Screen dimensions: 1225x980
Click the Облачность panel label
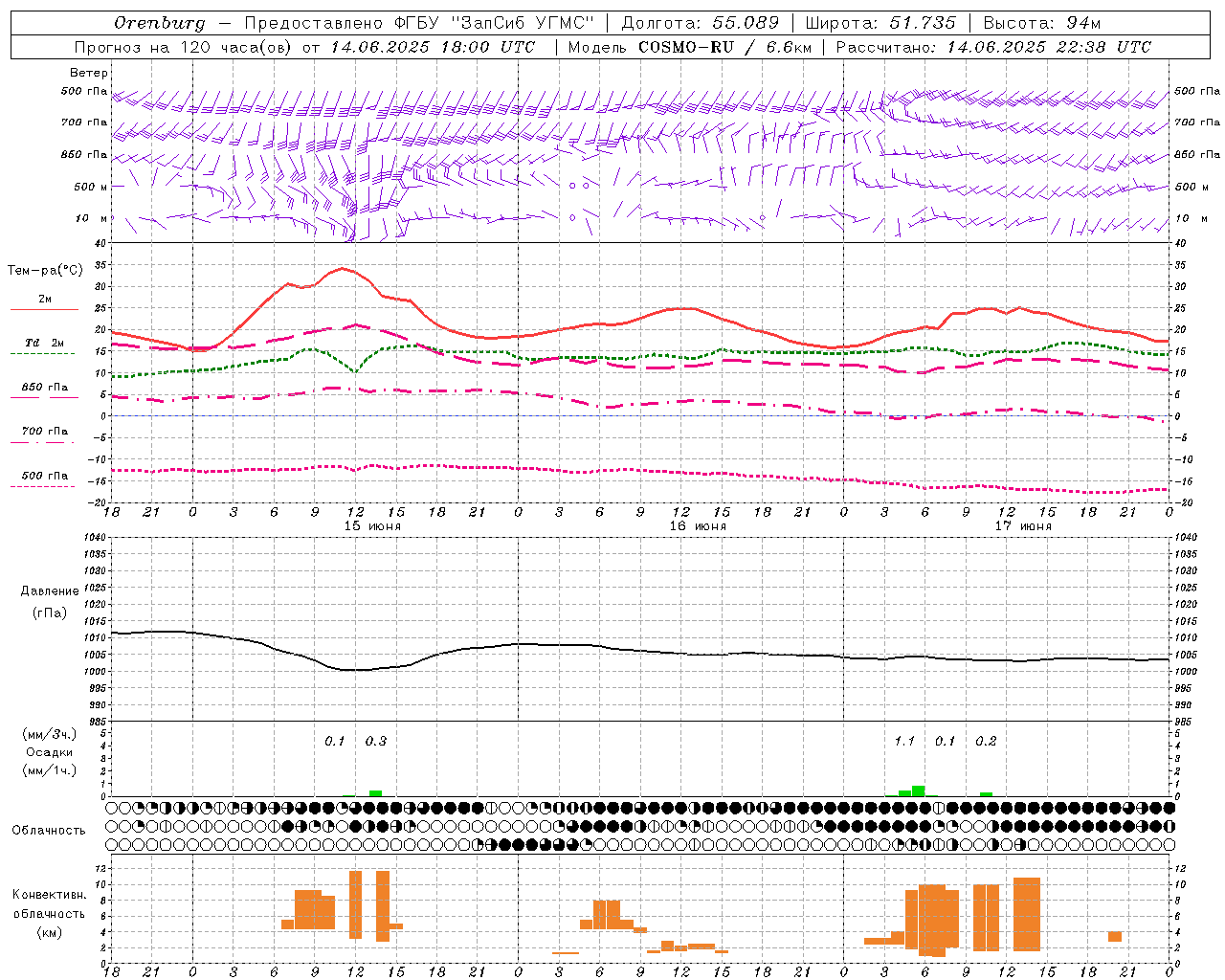tap(49, 831)
